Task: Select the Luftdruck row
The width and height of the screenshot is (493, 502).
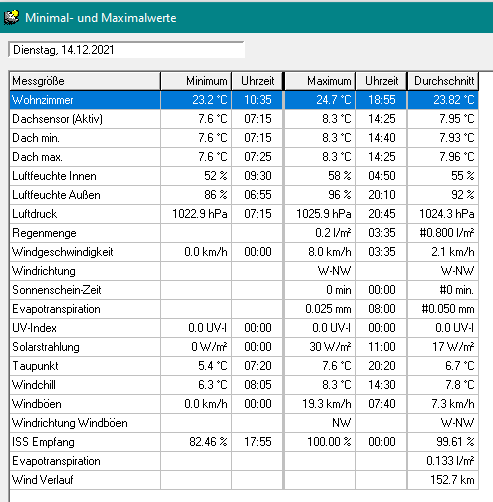Action: pyautogui.click(x=244, y=214)
